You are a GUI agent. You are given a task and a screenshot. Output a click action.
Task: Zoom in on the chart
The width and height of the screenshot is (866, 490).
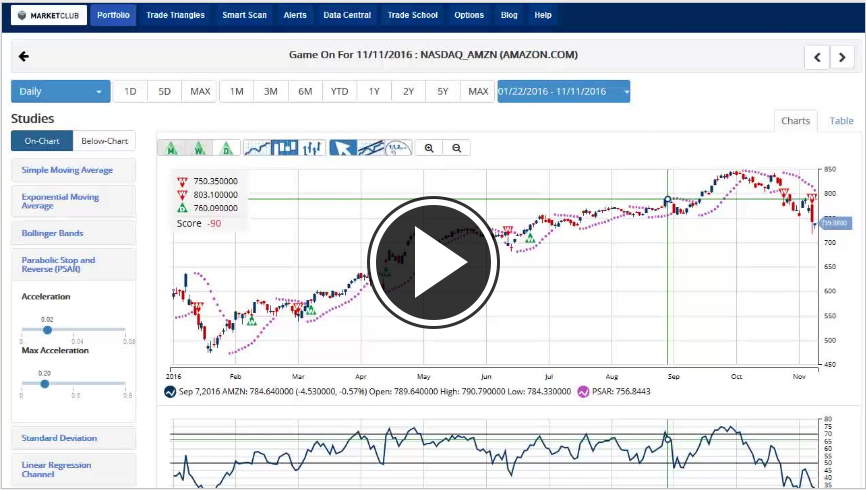tap(429, 148)
